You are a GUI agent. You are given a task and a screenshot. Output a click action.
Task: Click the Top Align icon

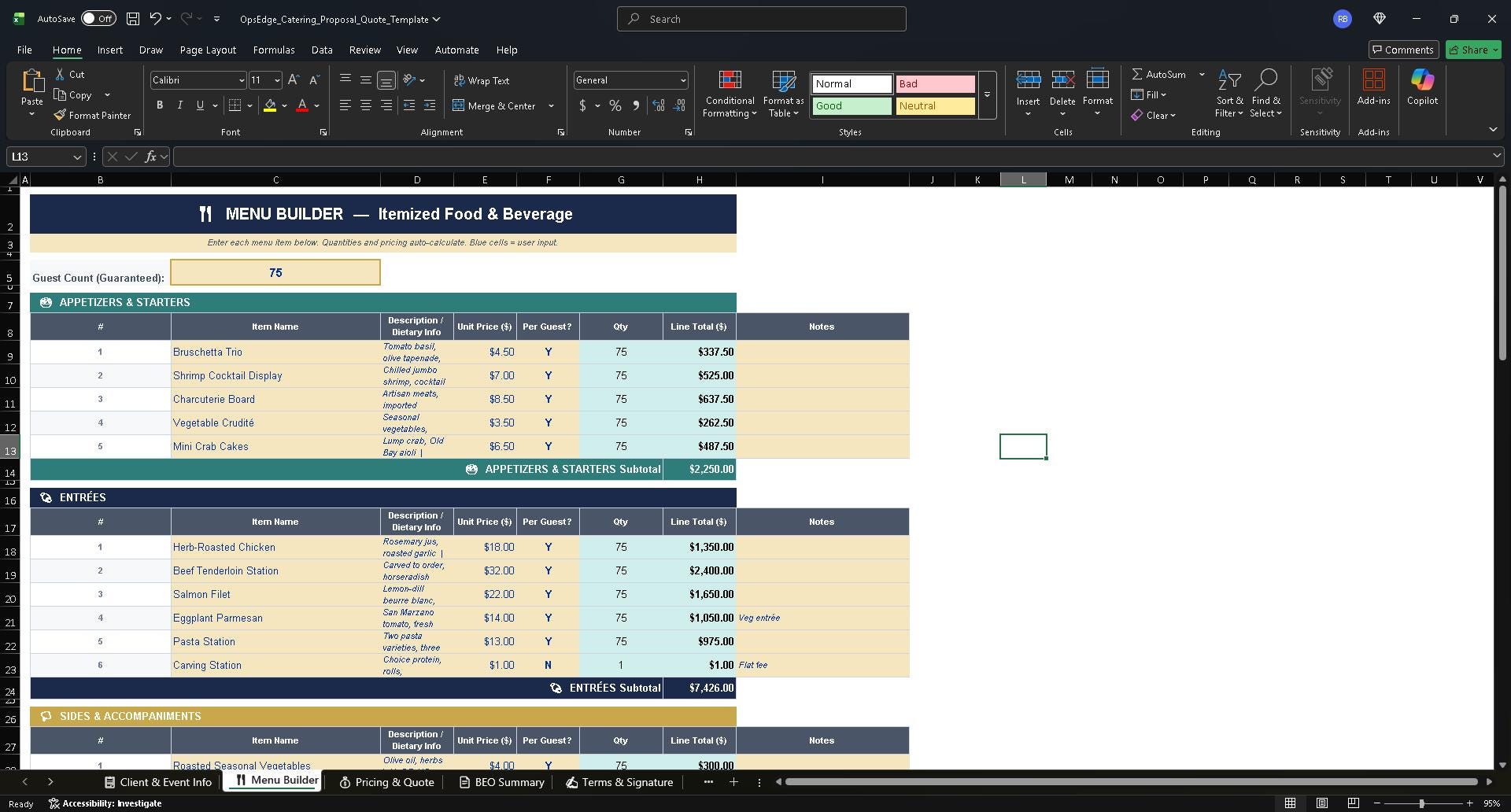coord(345,79)
